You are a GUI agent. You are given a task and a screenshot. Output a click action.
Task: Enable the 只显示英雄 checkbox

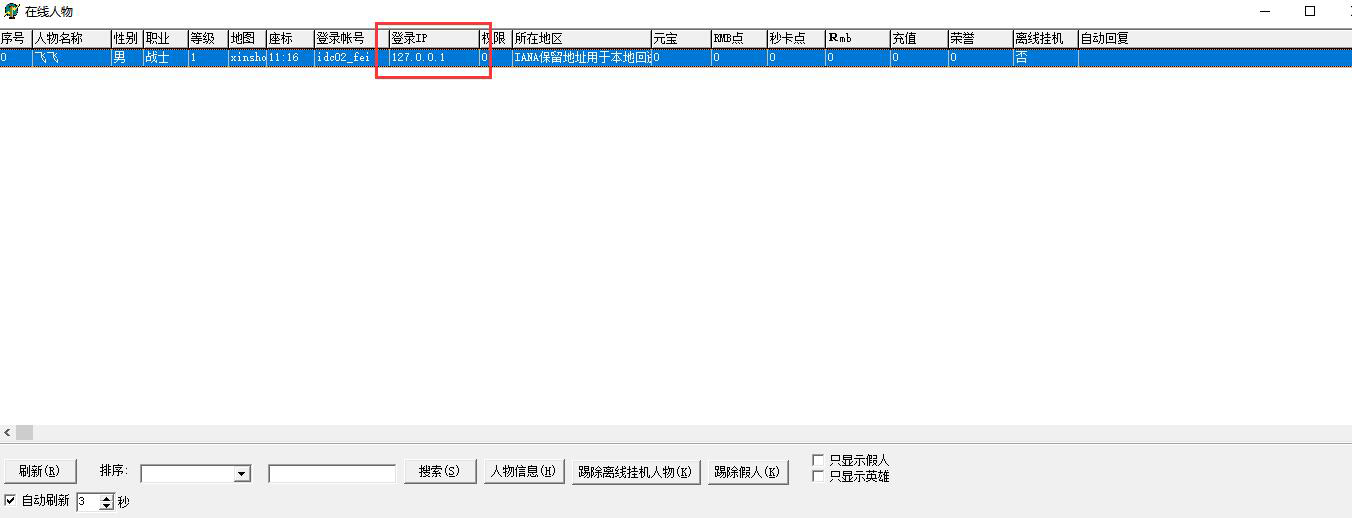(x=818, y=476)
